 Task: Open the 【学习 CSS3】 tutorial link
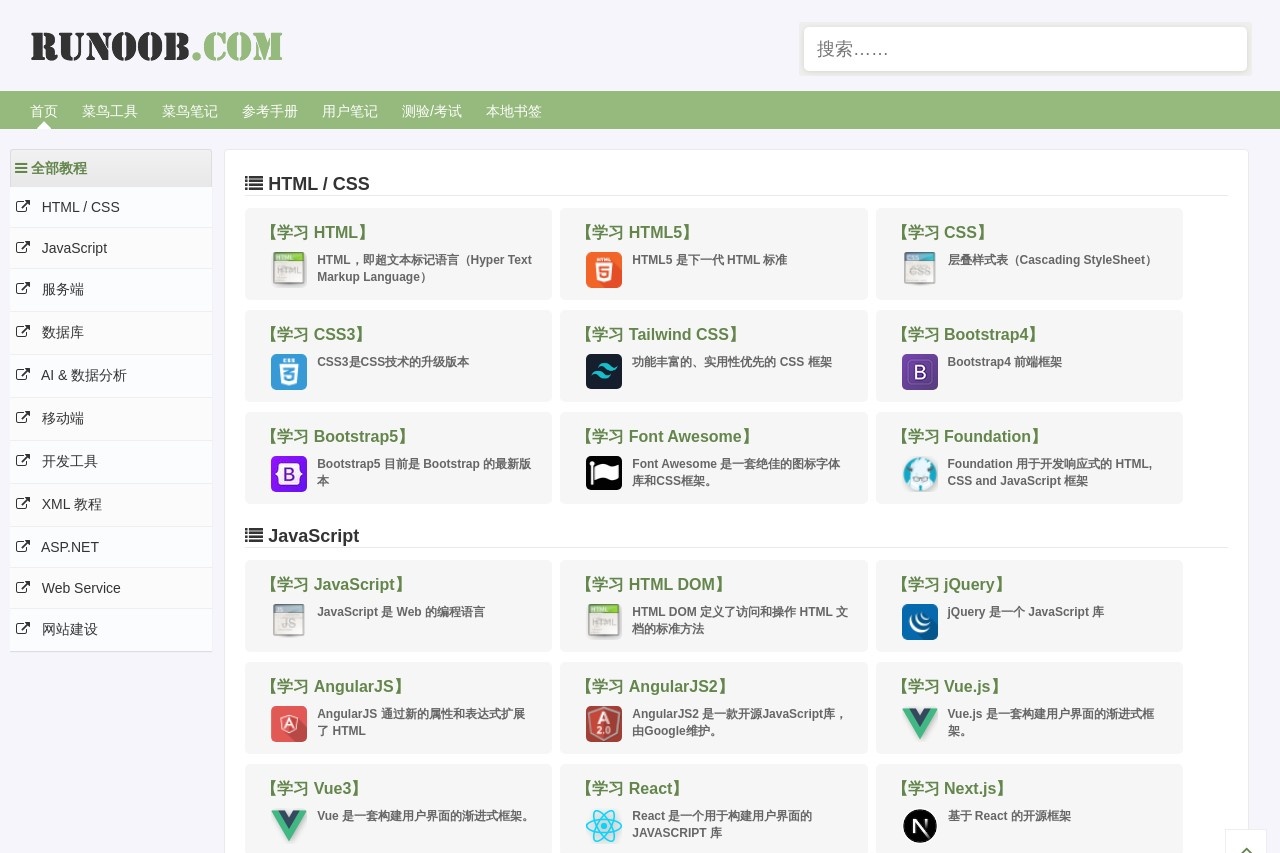[x=316, y=334]
